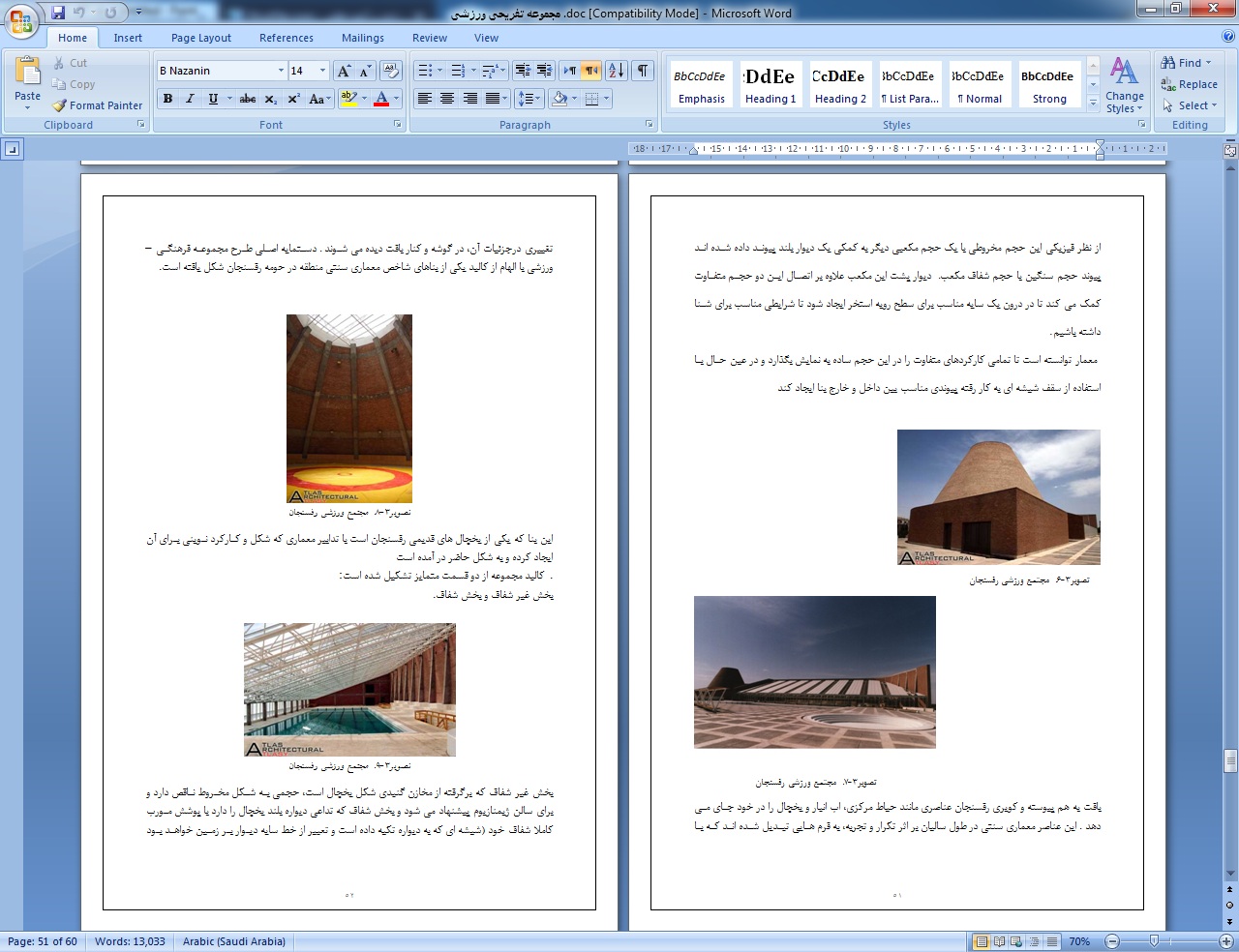The image size is (1239, 952).
Task: Toggle Bold formatting
Action: (167, 99)
